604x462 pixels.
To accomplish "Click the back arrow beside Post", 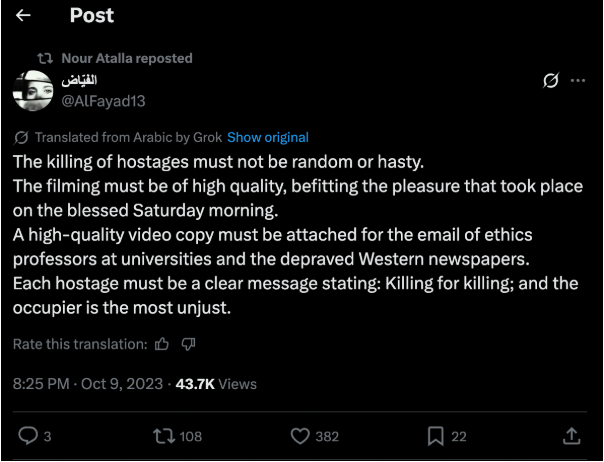I will [x=23, y=16].
